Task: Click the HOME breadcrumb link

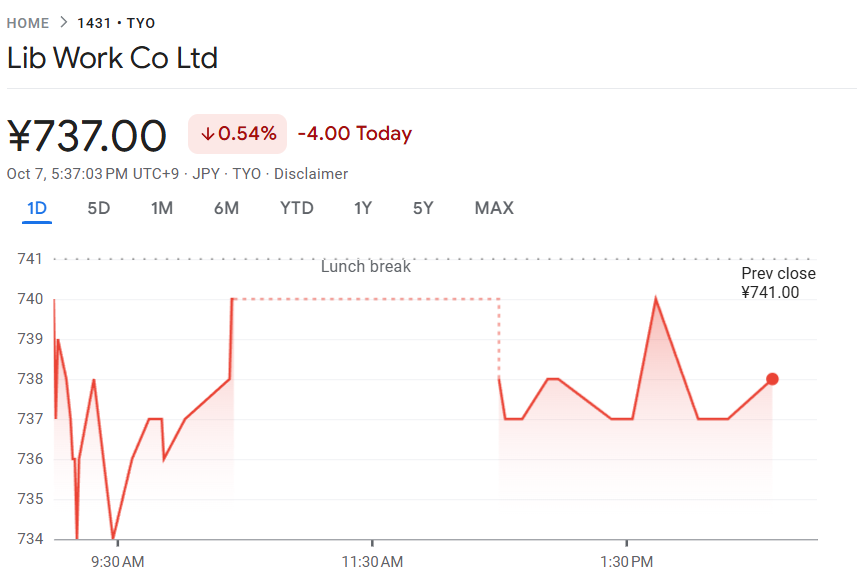Action: click(x=28, y=23)
